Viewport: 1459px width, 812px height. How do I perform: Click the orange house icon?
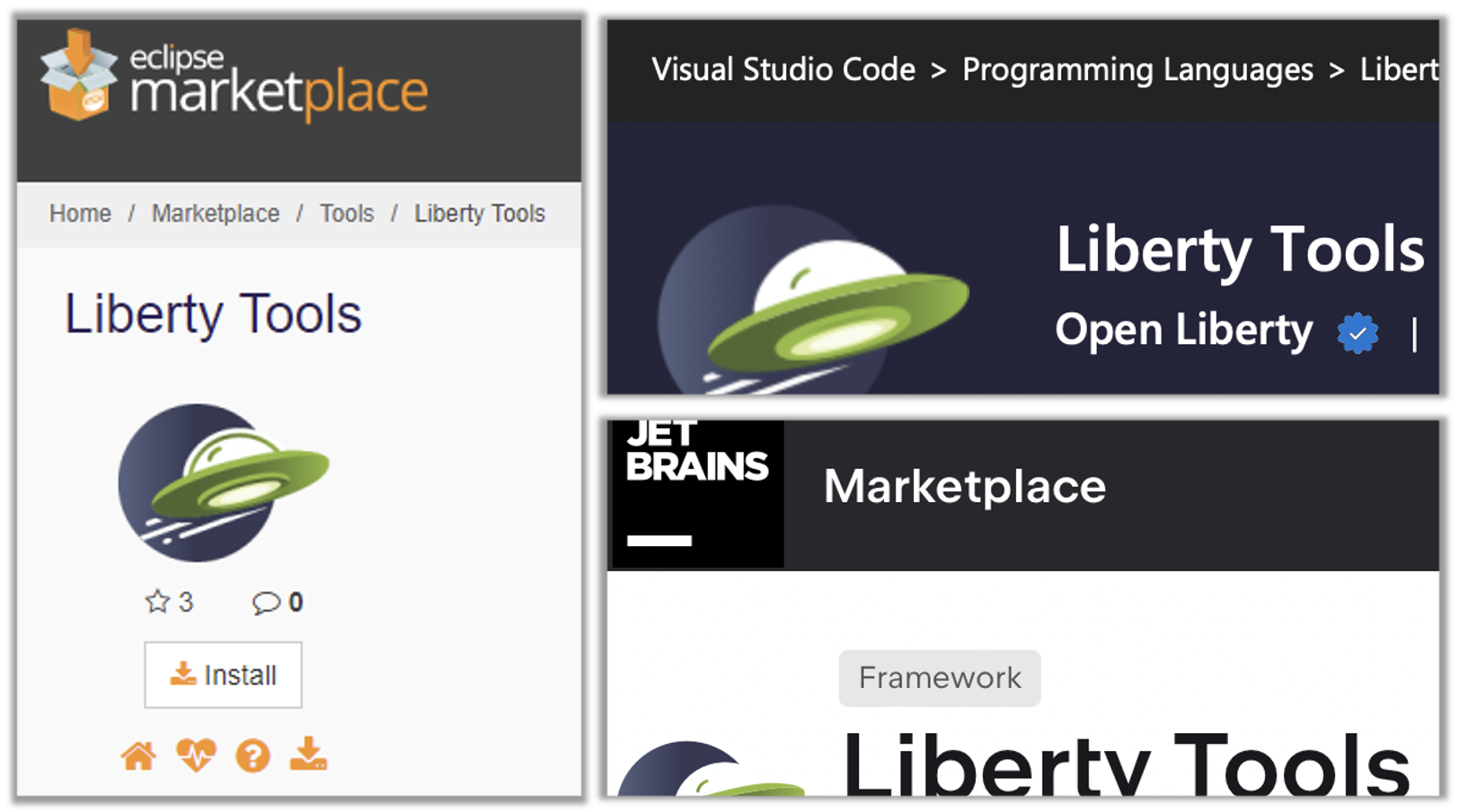click(138, 756)
